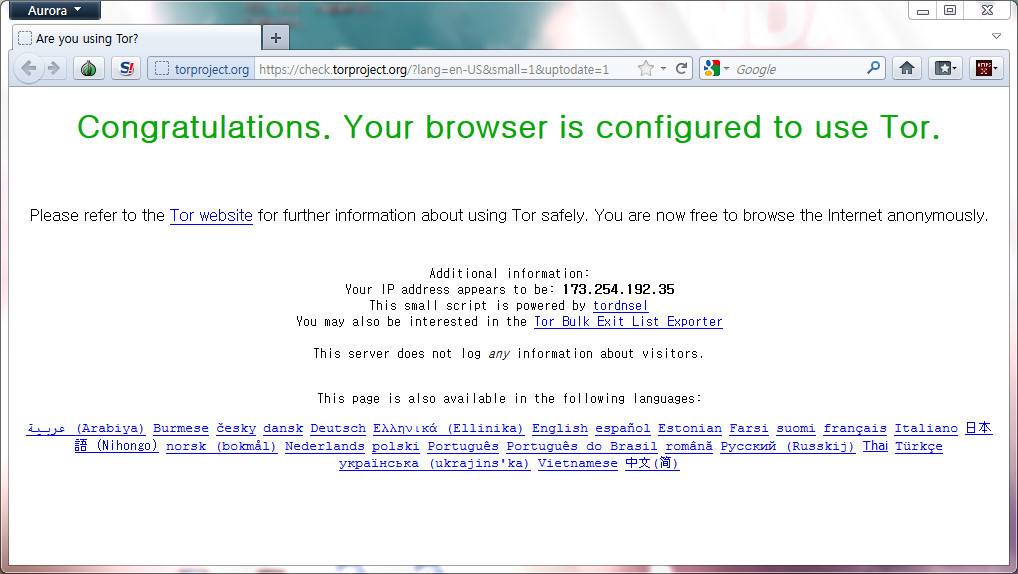Open the Tor Bulk Exit List Exporter link
This screenshot has height=574, width=1018.
[x=628, y=321]
